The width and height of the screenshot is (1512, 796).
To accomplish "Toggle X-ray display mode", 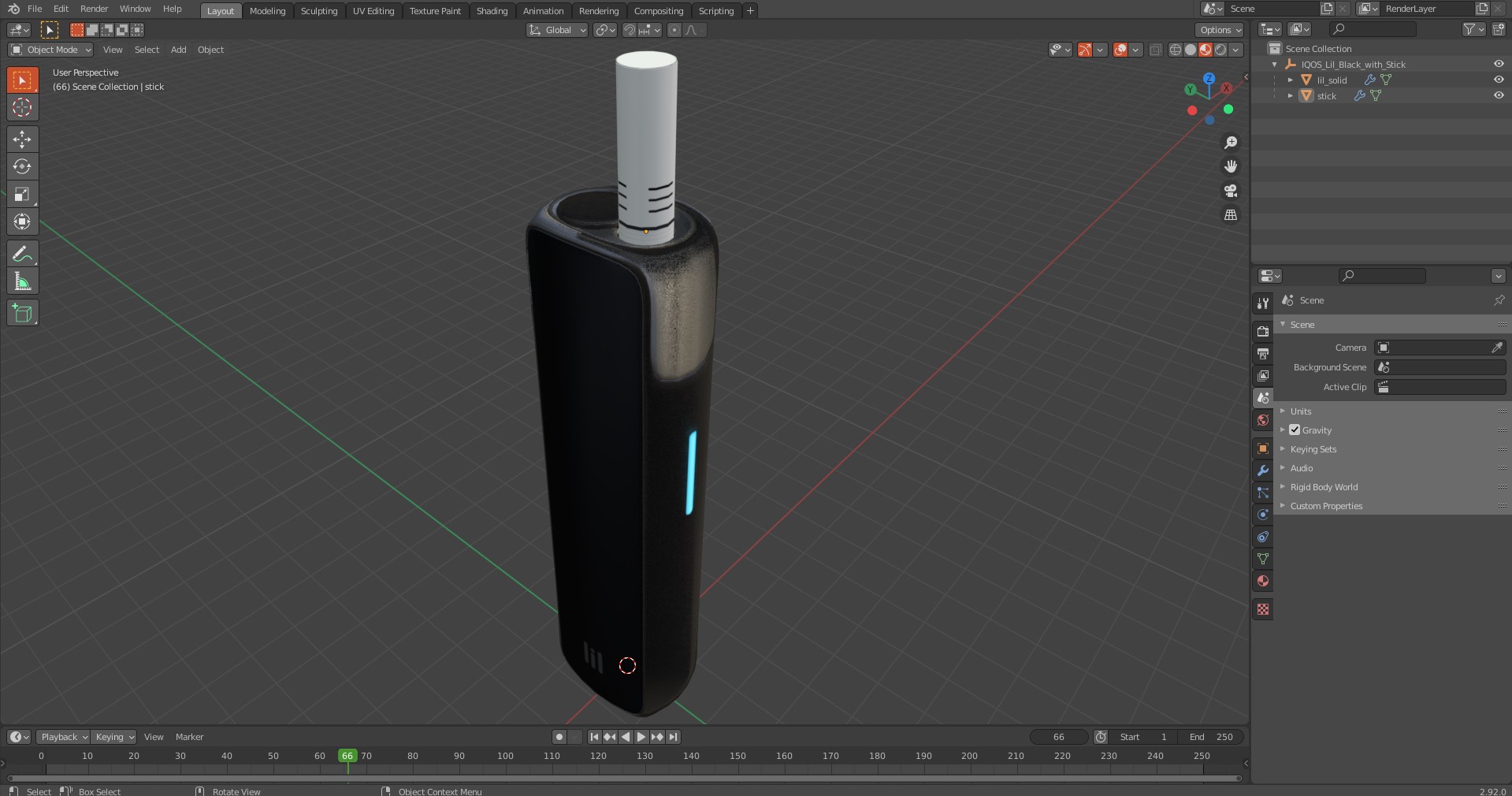I will 1155,50.
